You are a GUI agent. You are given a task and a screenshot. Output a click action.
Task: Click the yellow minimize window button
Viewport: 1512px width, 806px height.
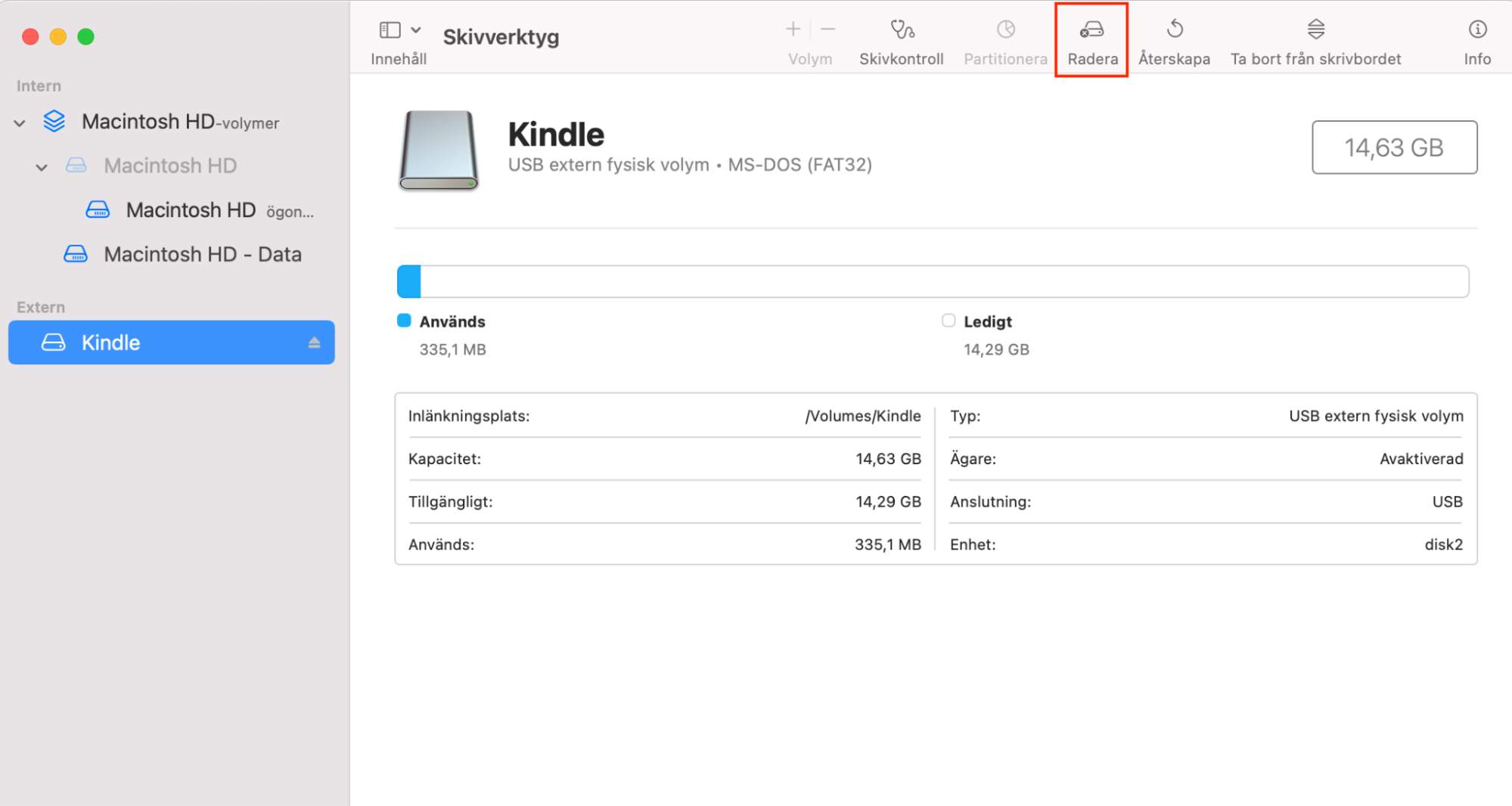pos(58,36)
